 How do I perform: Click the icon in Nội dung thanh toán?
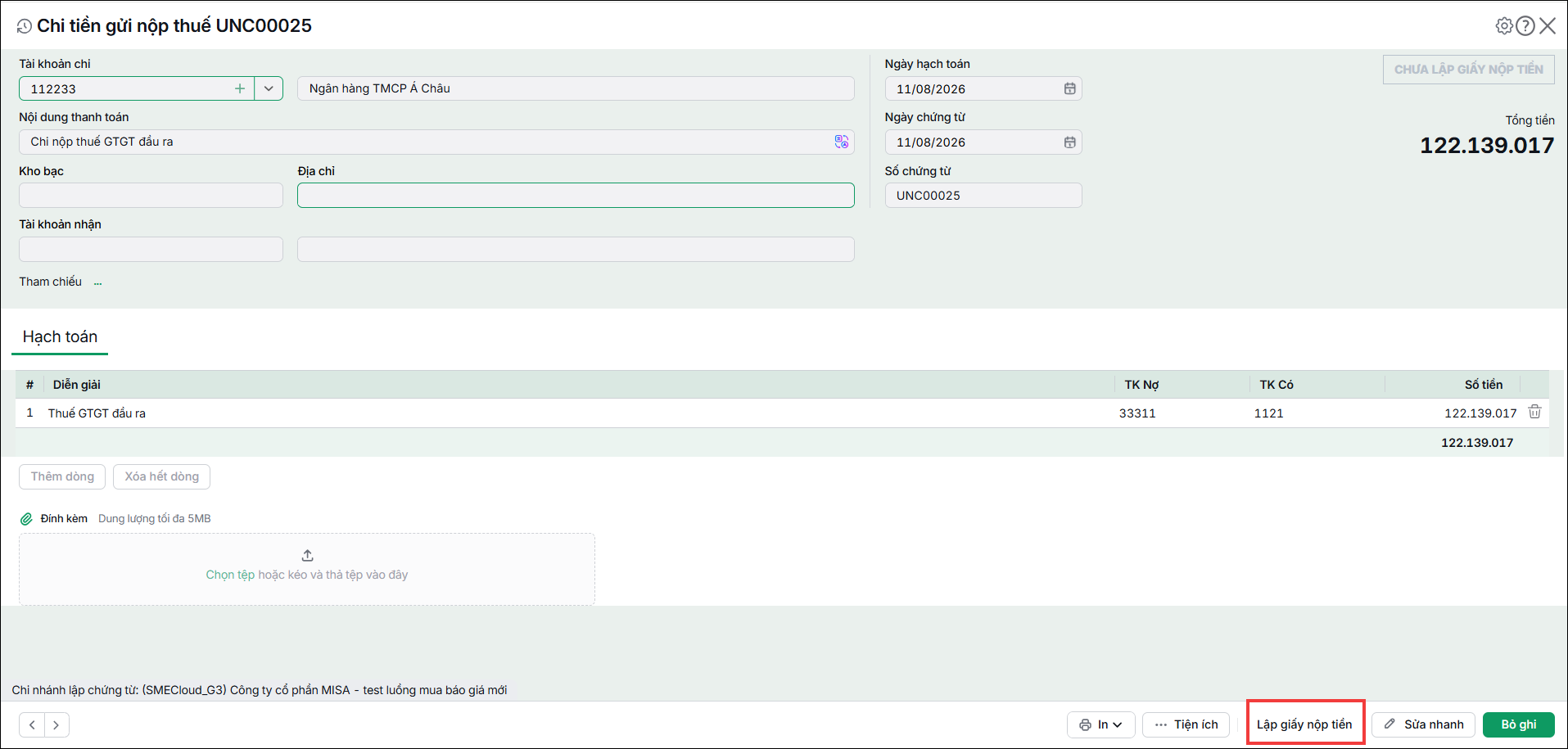click(x=842, y=142)
